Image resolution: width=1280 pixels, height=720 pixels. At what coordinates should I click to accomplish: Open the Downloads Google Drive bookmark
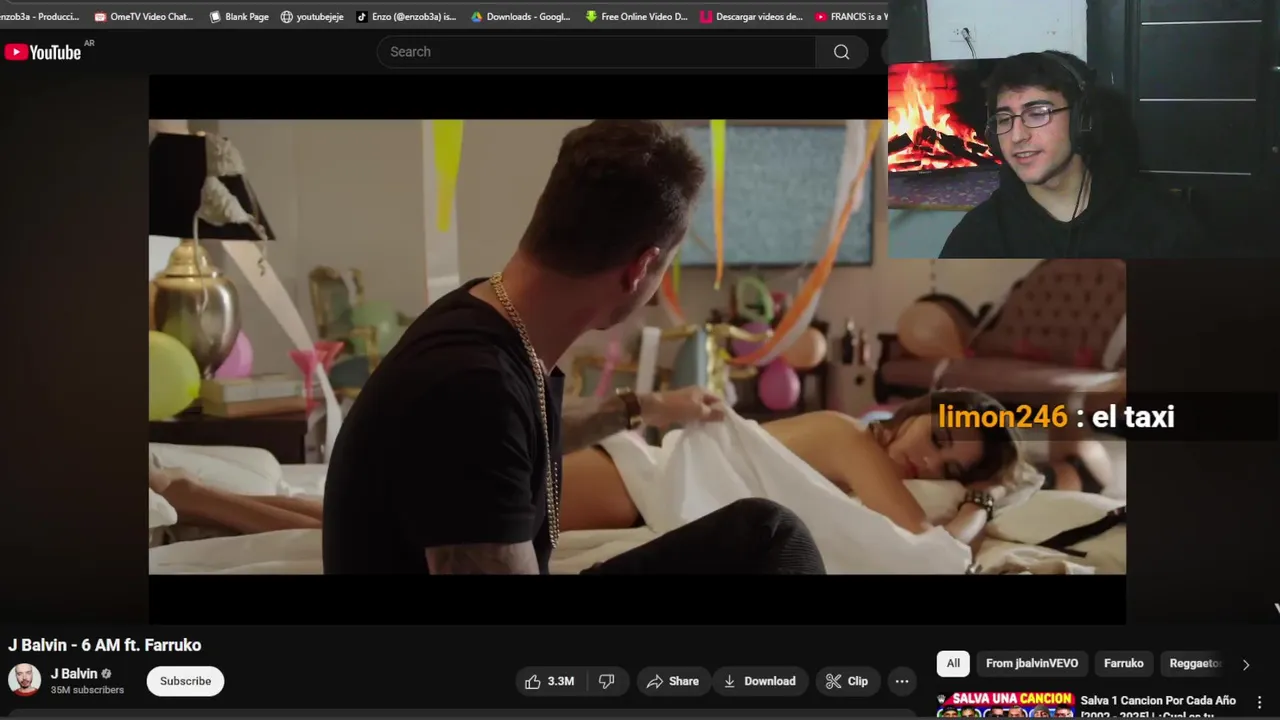pos(521,17)
